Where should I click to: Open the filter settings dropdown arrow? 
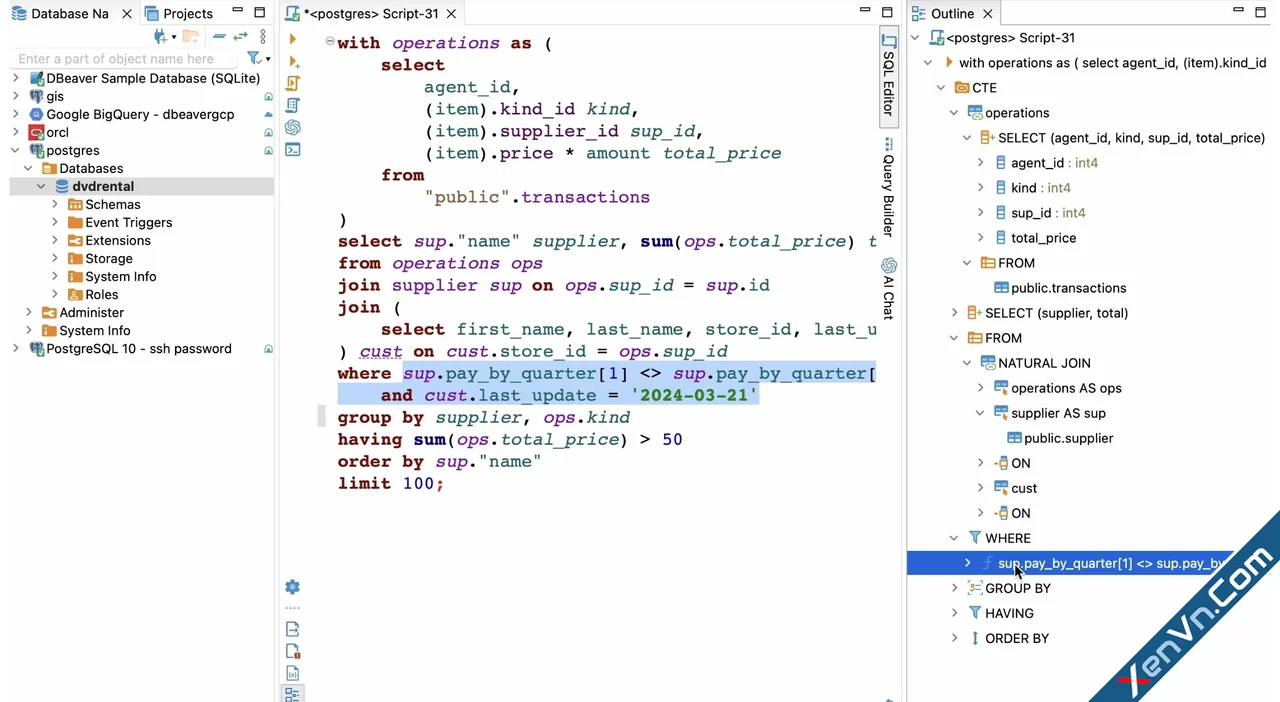tap(267, 60)
